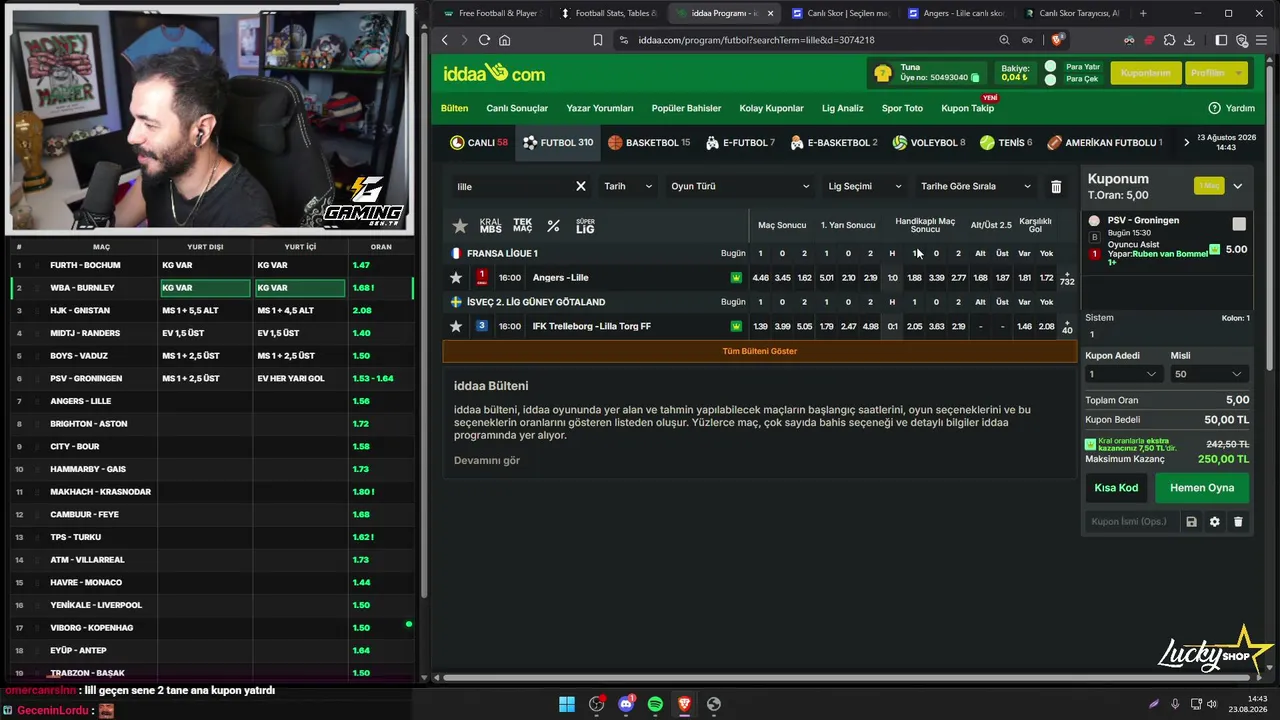The height and width of the screenshot is (720, 1280).
Task: Select the Kral MBS filter icon
Action: click(x=490, y=226)
